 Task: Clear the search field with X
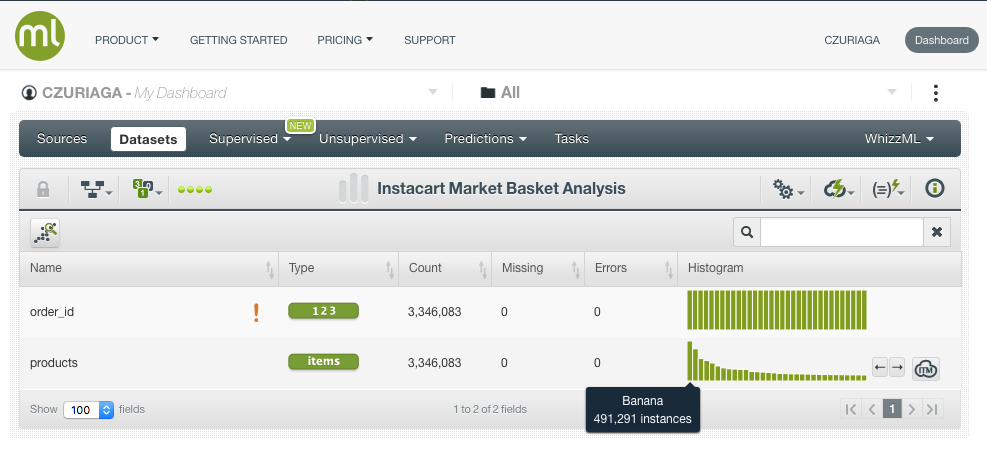937,232
